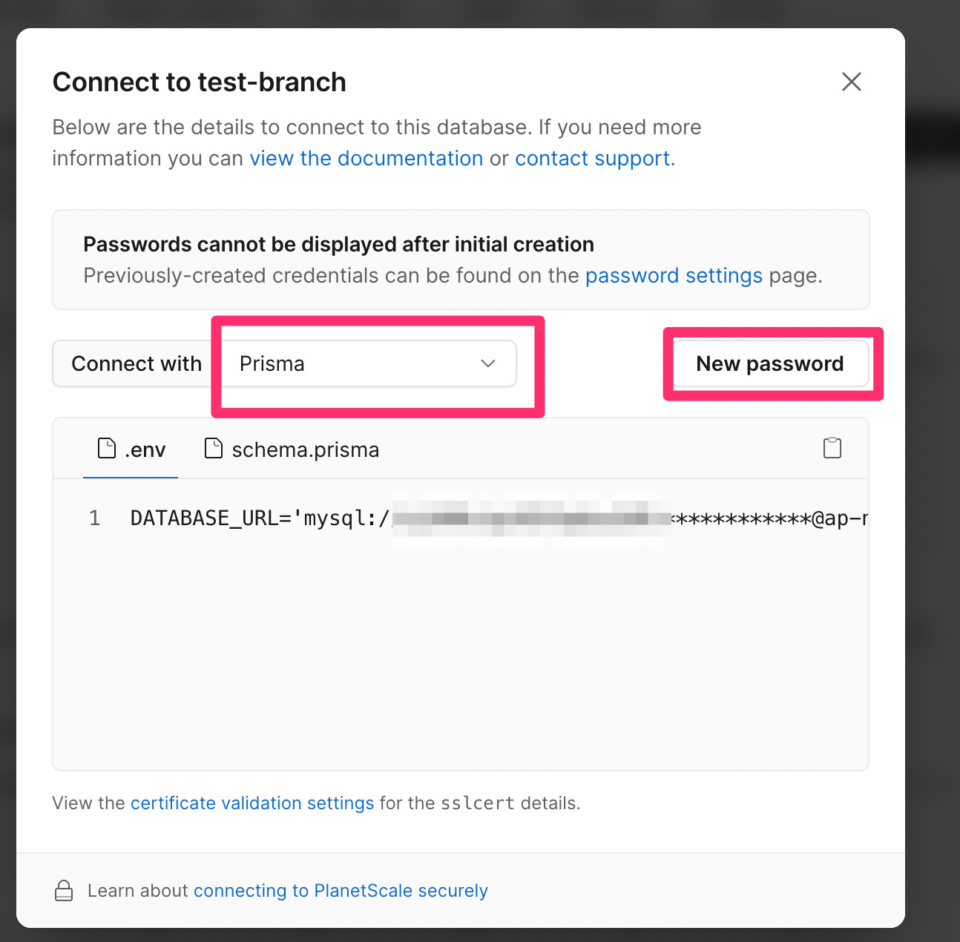Click the file icon beside .env

(x=106, y=449)
